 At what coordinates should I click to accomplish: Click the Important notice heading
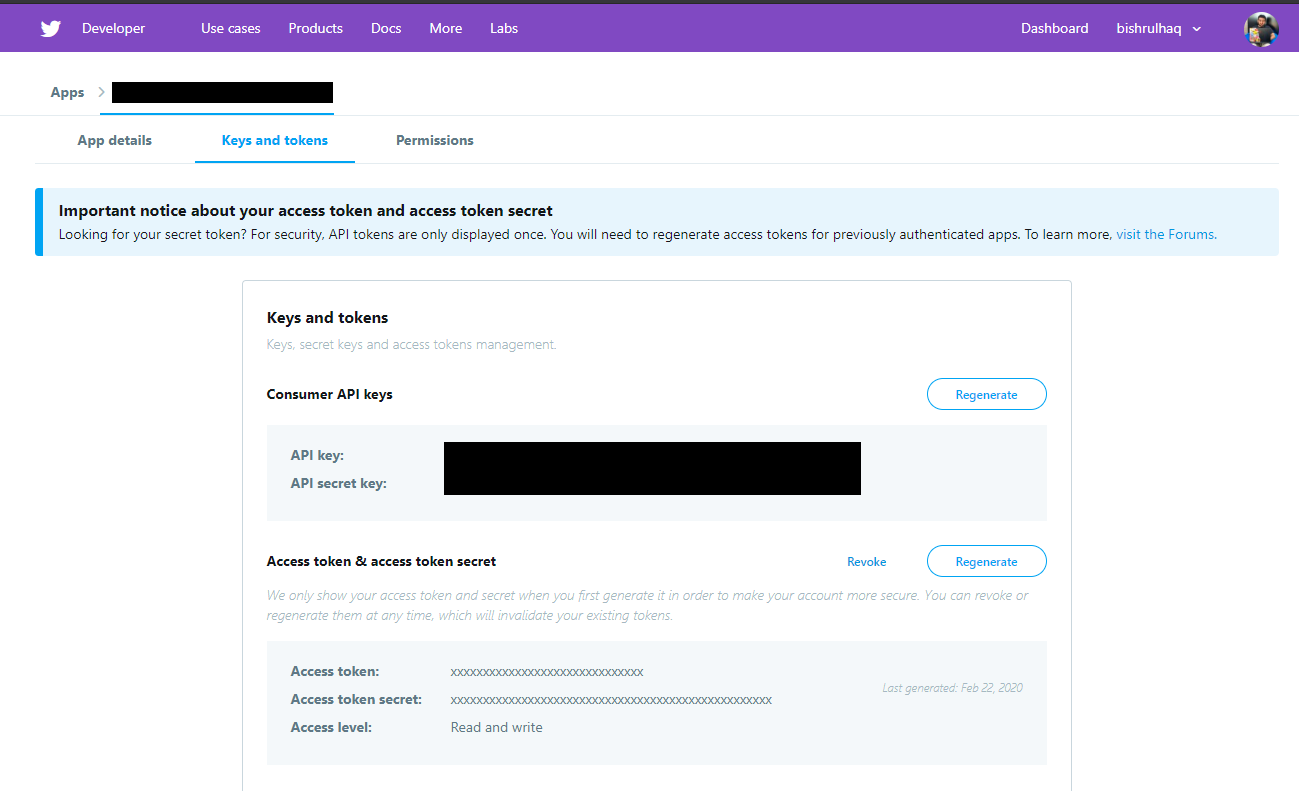[x=305, y=211]
